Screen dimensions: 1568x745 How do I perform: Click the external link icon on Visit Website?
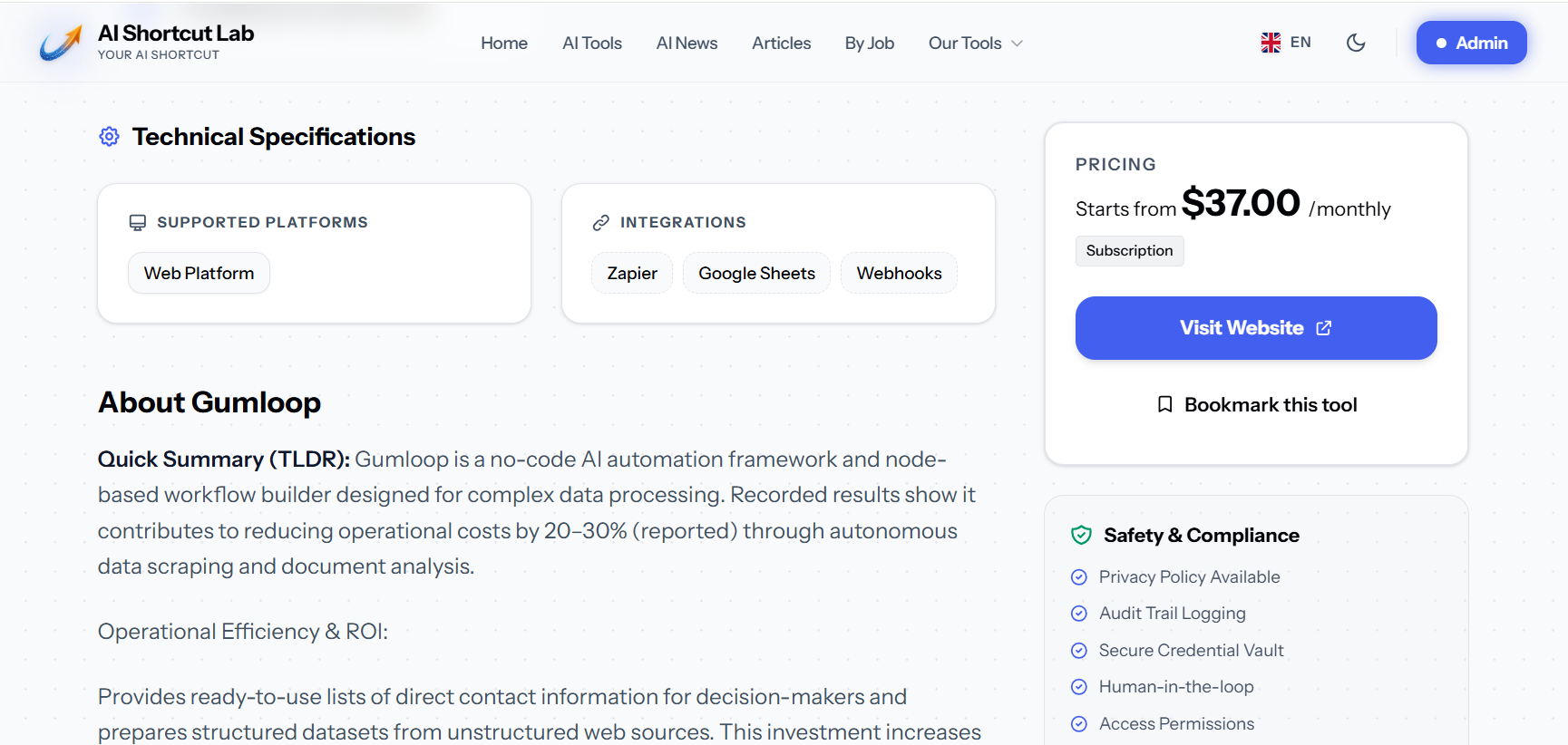click(x=1324, y=328)
